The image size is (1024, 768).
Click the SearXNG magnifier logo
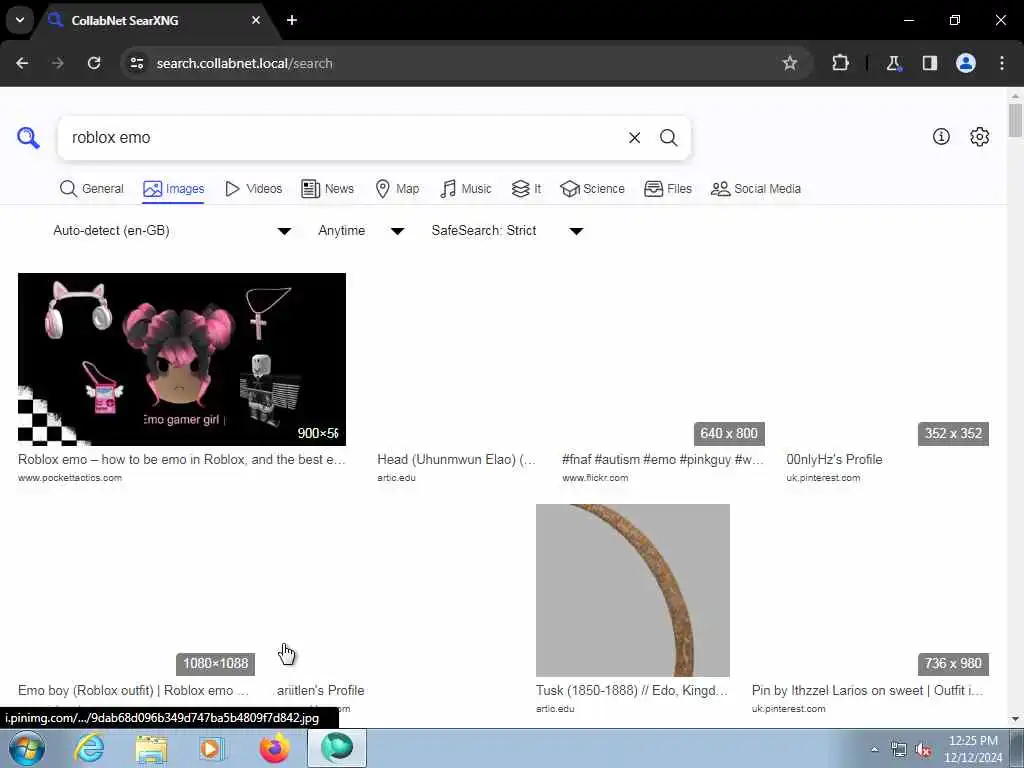point(28,138)
